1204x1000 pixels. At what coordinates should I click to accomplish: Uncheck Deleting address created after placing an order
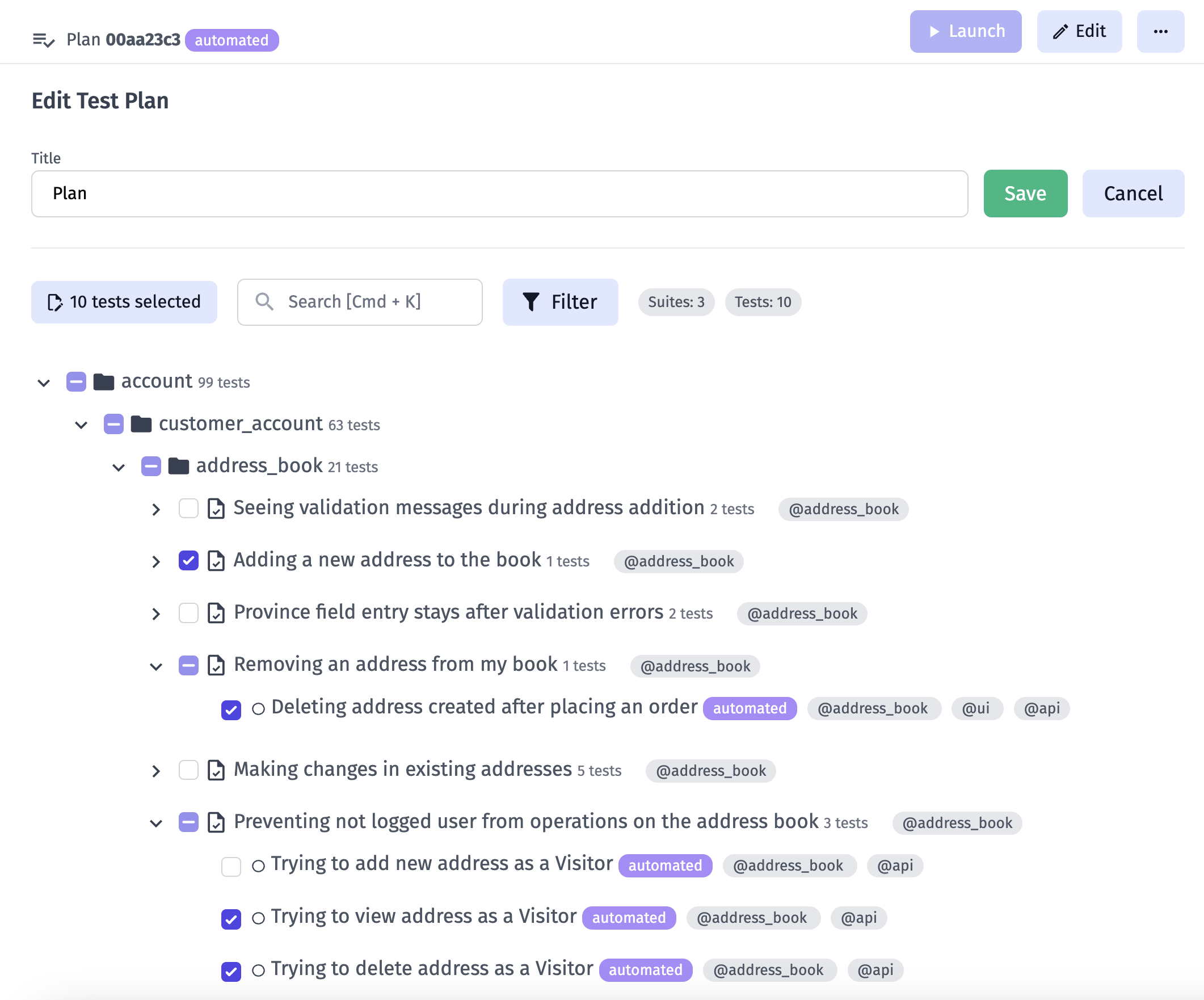pos(231,710)
